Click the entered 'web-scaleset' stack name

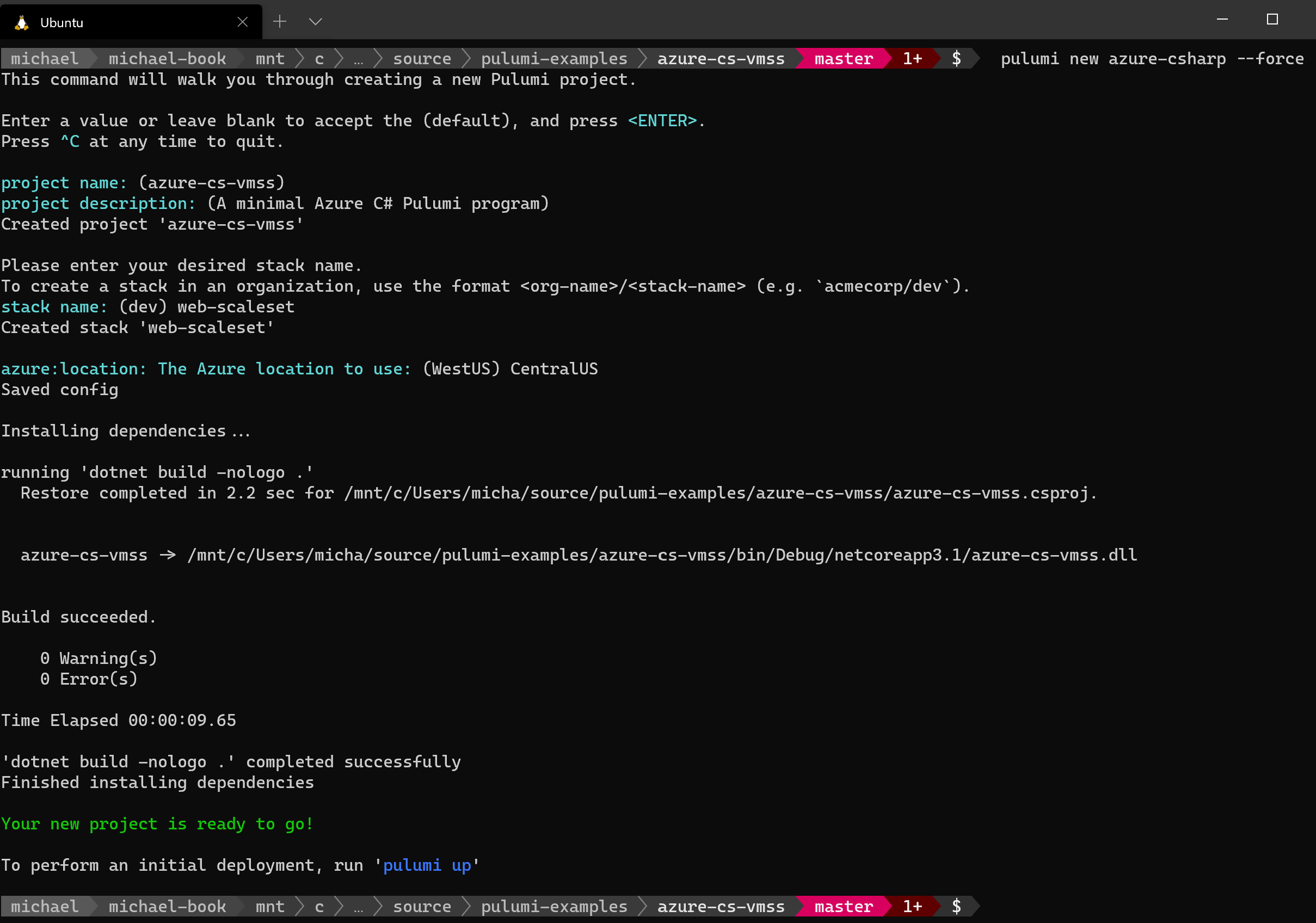pyautogui.click(x=236, y=307)
